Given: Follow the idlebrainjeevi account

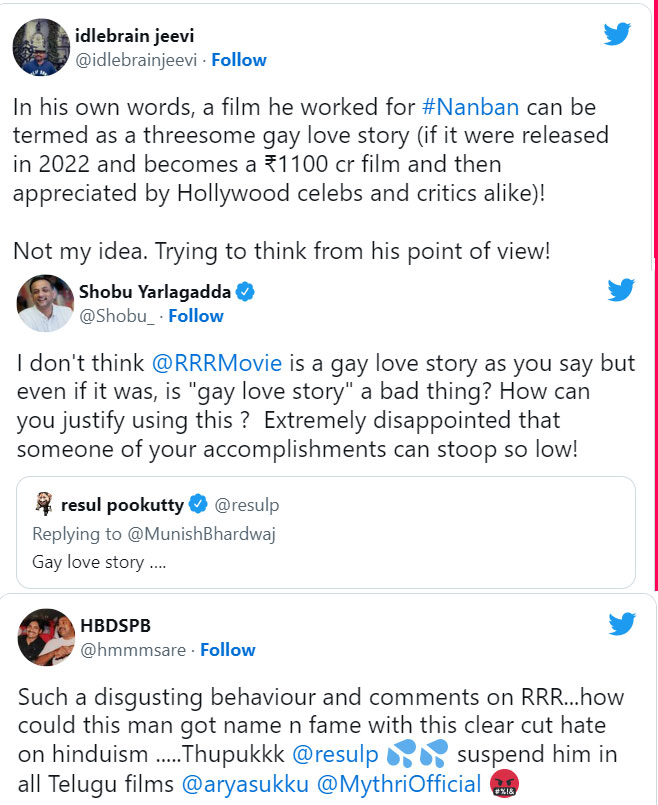Looking at the screenshot, I should 238,59.
